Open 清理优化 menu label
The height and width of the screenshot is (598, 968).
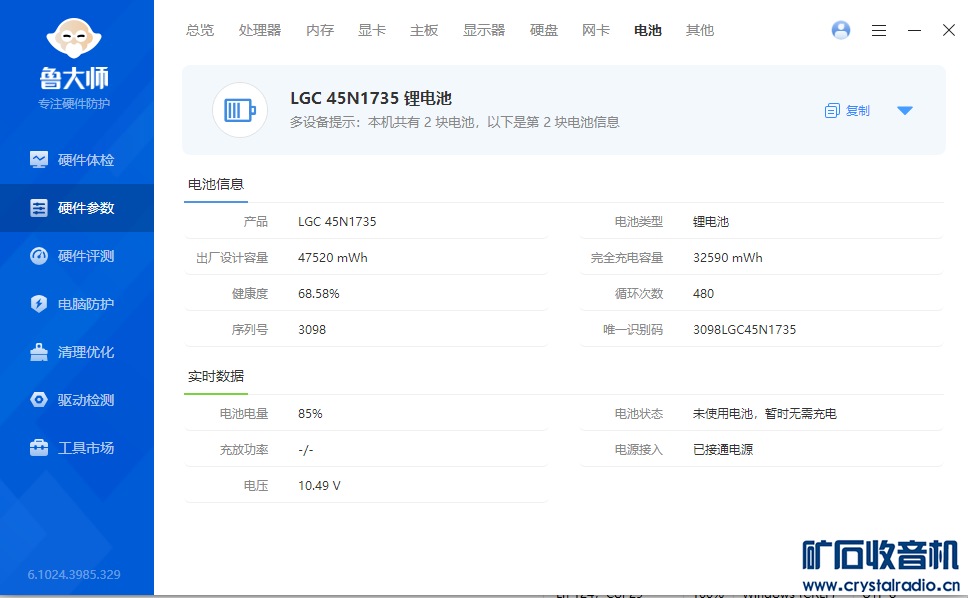click(x=86, y=352)
